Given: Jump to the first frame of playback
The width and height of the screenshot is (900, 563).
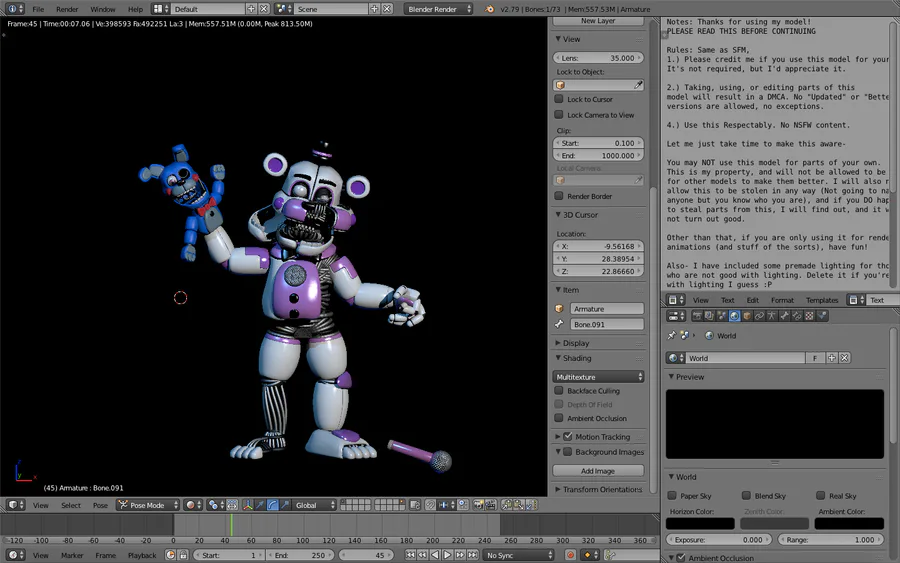Looking at the screenshot, I should [410, 555].
